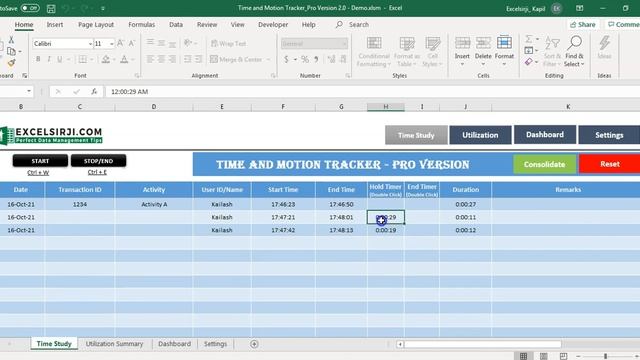This screenshot has height=360, width=640.
Task: Toggle Bold formatting
Action: click(38, 59)
